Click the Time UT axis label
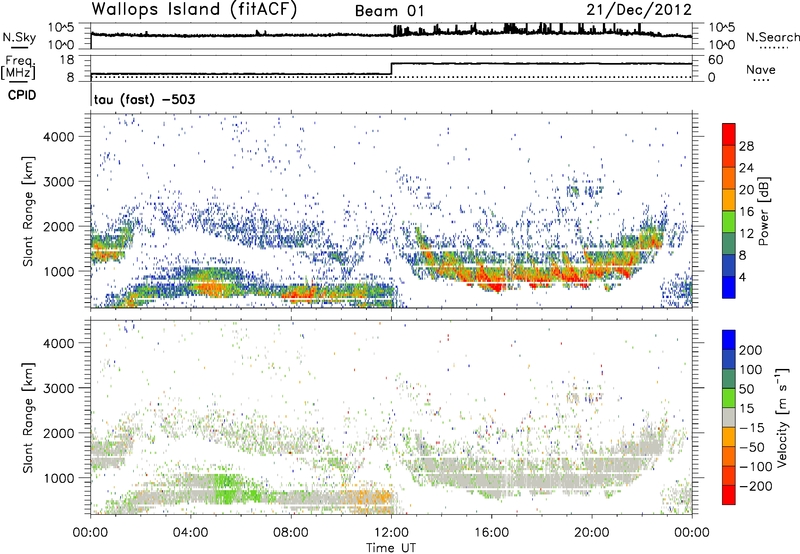This screenshot has height=554, width=800. point(391,547)
